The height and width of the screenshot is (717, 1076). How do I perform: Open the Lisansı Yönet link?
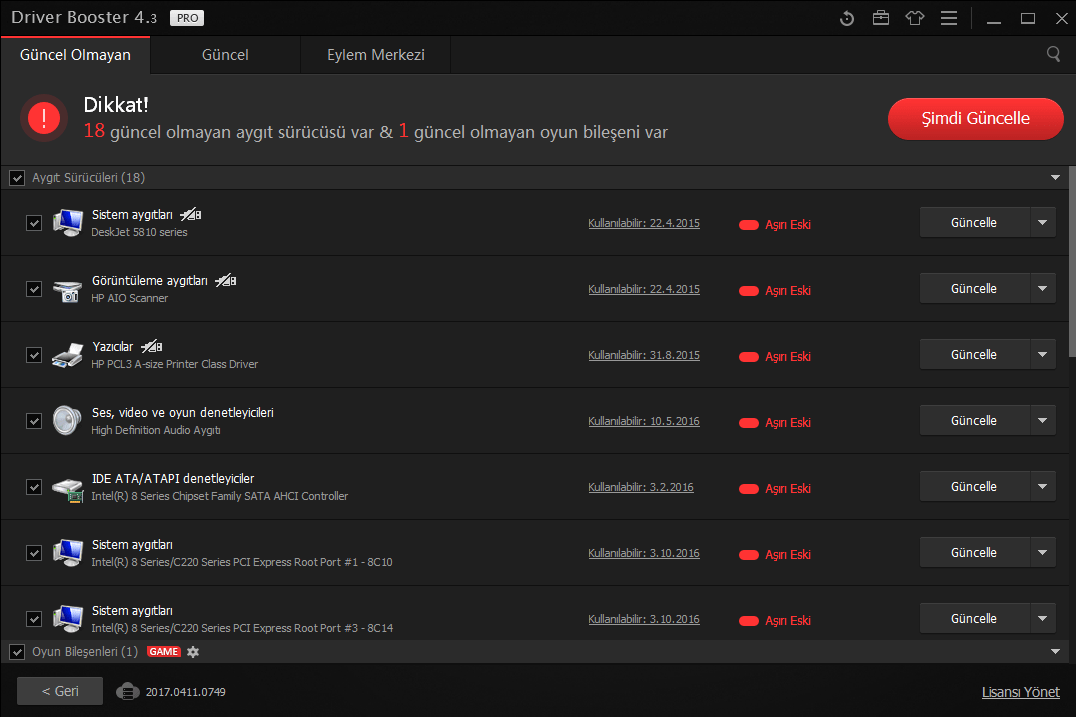[1020, 692]
